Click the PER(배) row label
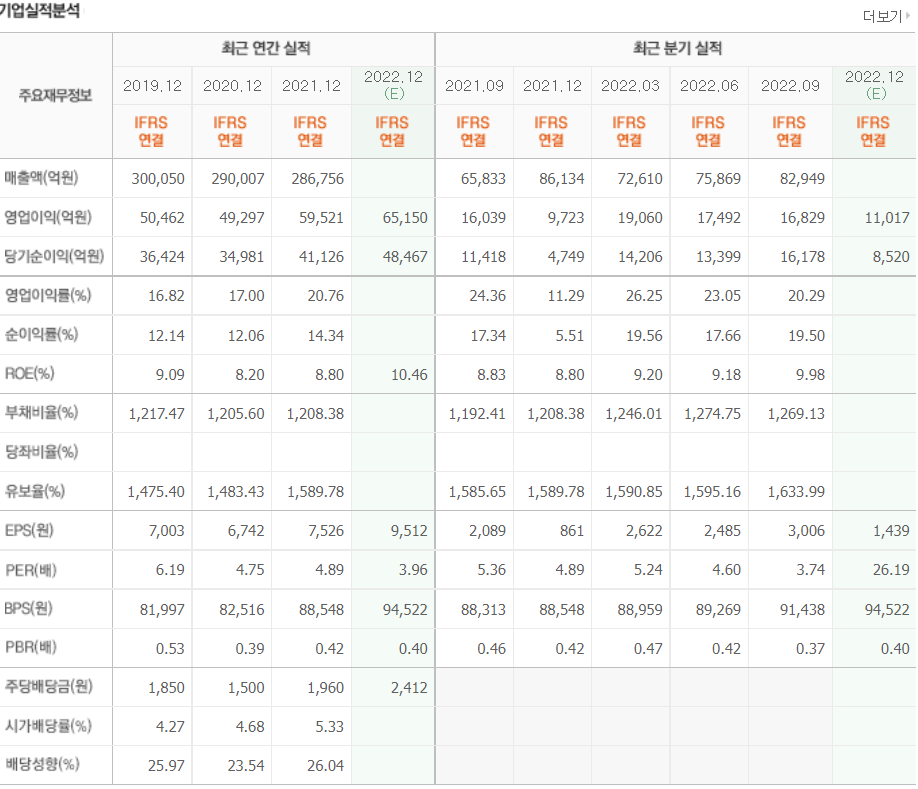 click(x=30, y=570)
